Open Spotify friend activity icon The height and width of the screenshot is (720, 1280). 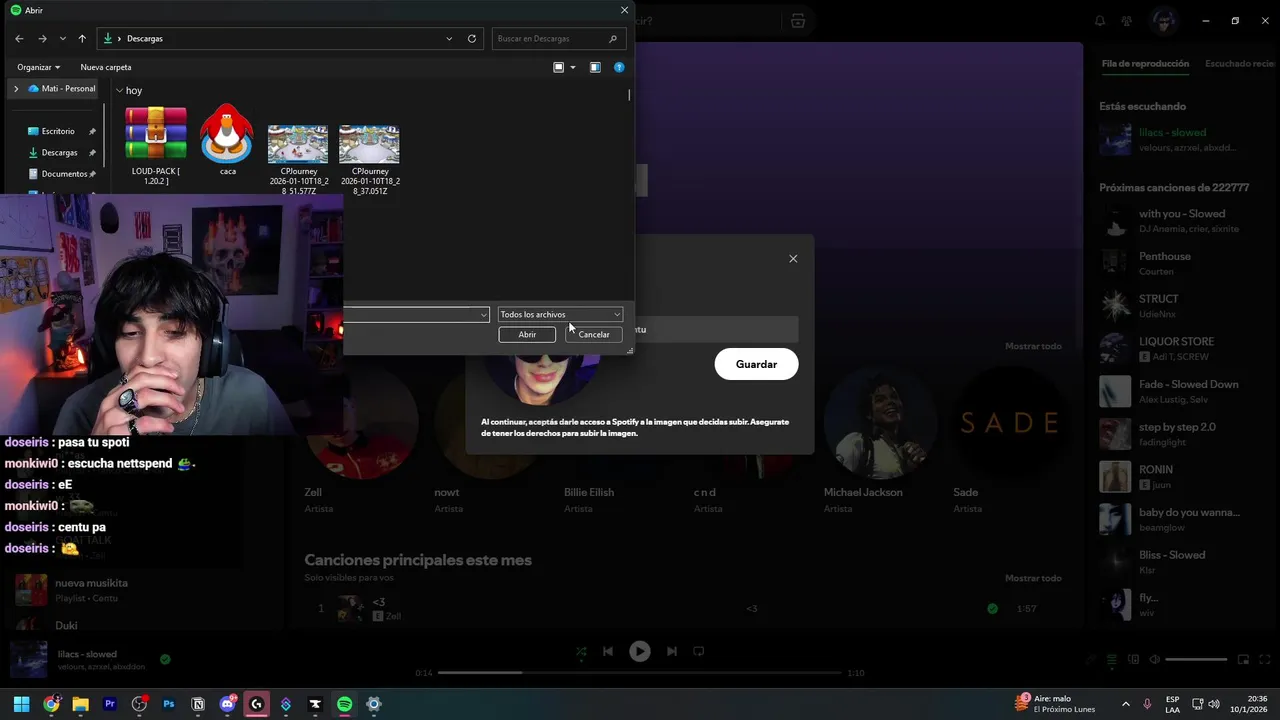pos(1127,21)
